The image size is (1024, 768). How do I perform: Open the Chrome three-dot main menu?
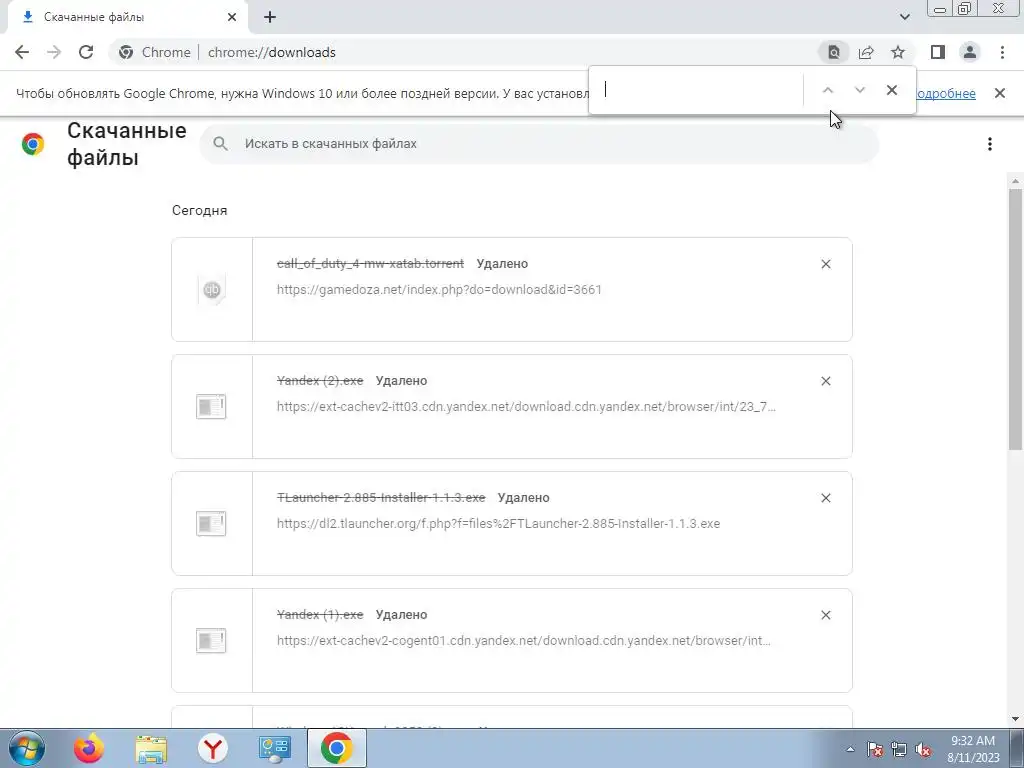[x=1002, y=52]
